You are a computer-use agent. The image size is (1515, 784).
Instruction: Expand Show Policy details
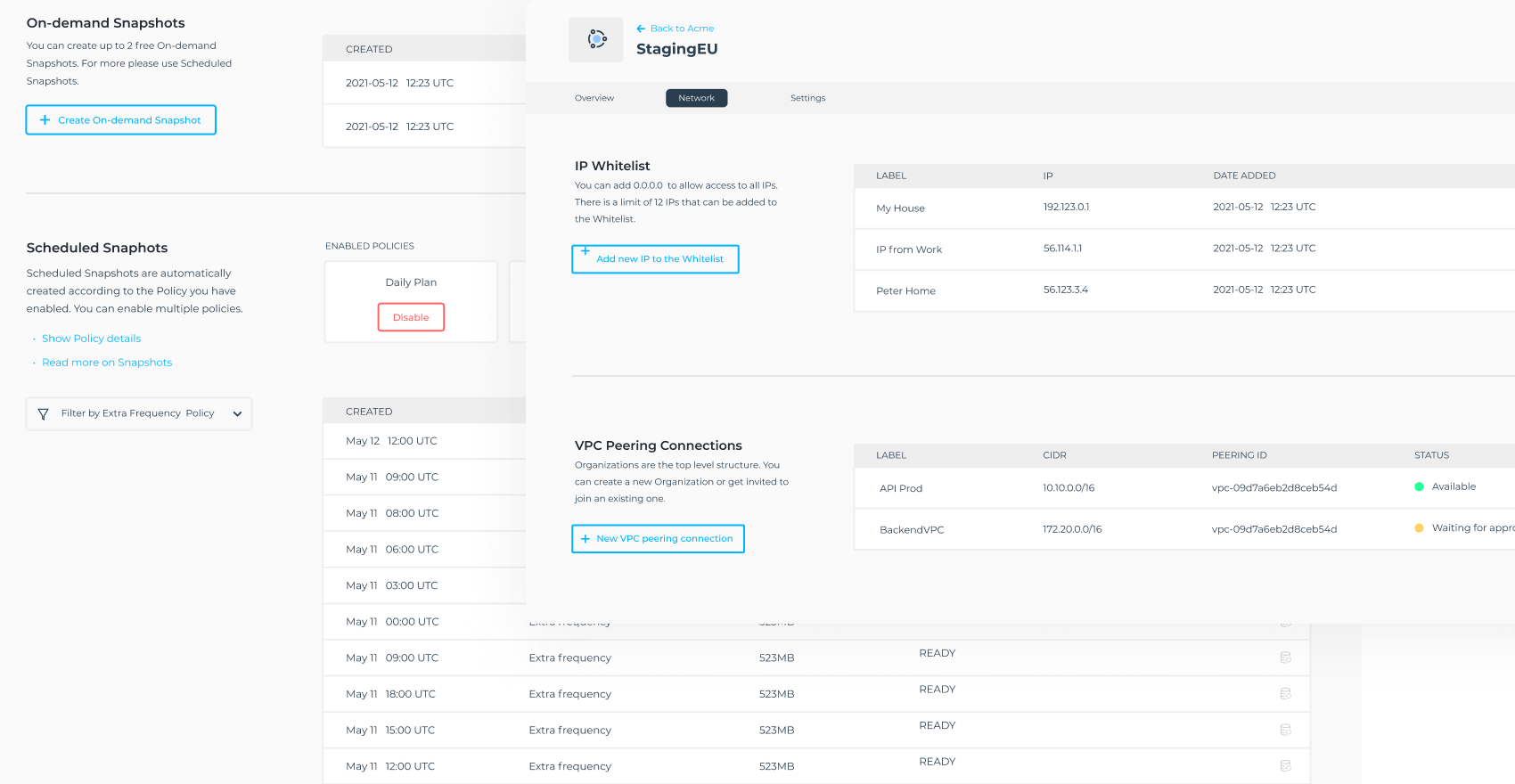pyautogui.click(x=91, y=339)
